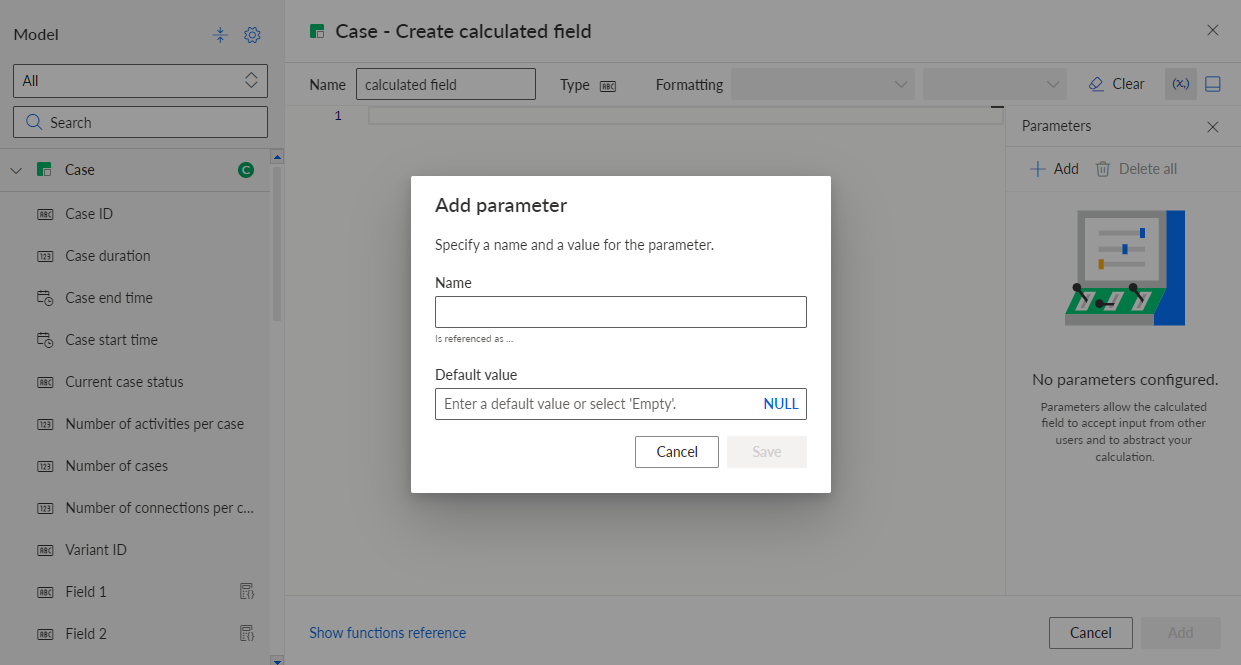Collapse the Case table node
1241x665 pixels.
[x=15, y=170]
